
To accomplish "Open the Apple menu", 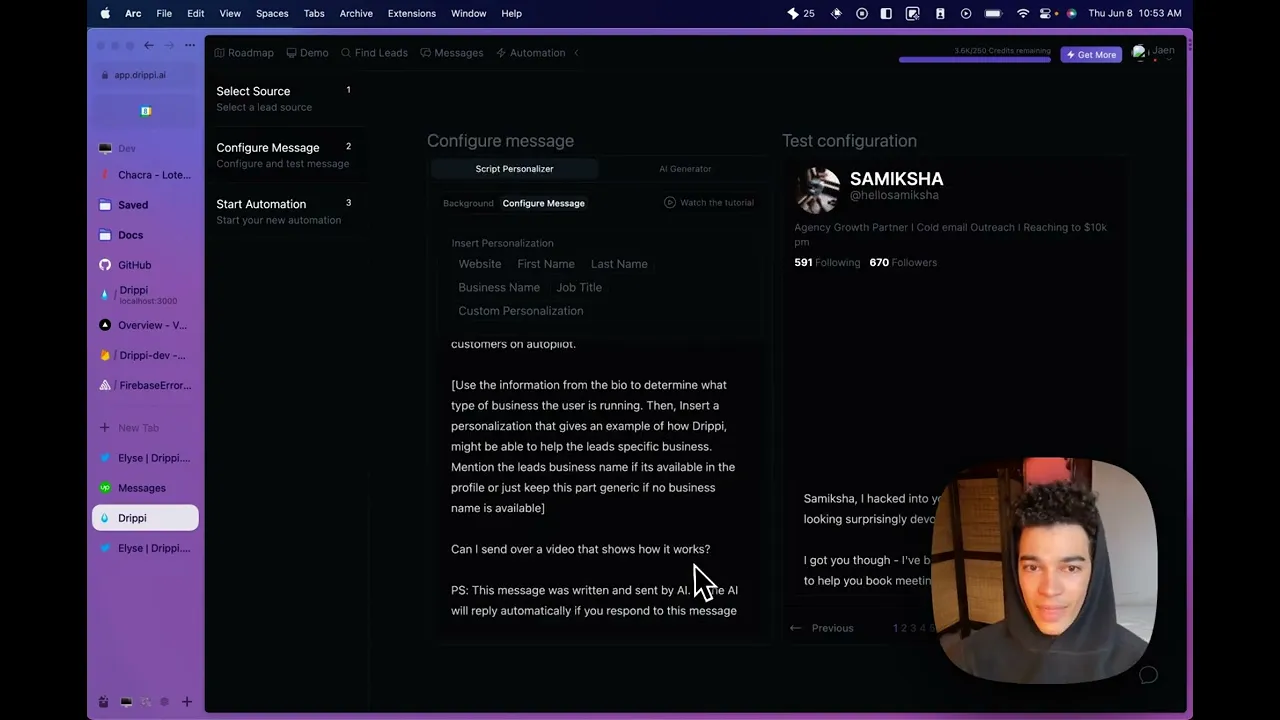I will 105,13.
